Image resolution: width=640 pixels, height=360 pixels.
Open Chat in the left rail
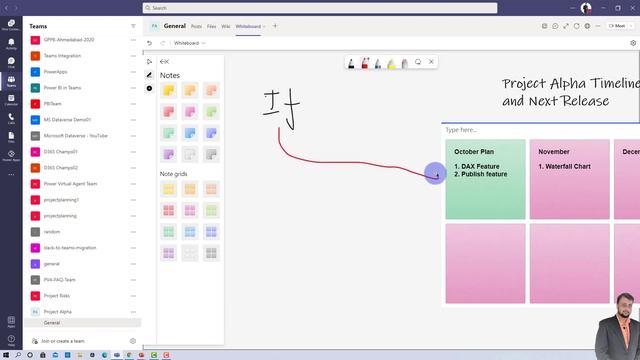[11, 62]
